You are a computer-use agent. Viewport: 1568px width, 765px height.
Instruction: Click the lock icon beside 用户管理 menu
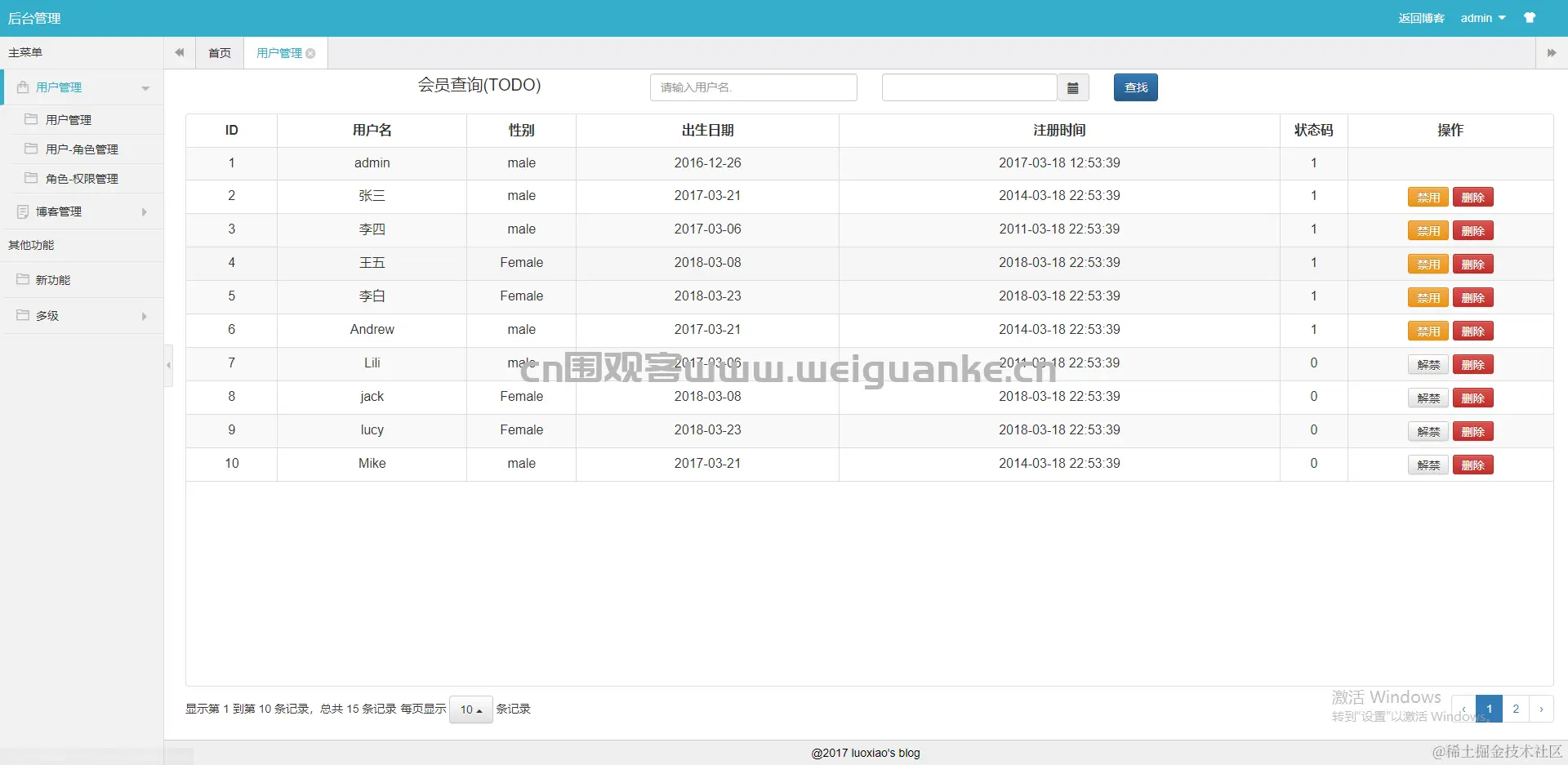pyautogui.click(x=23, y=87)
